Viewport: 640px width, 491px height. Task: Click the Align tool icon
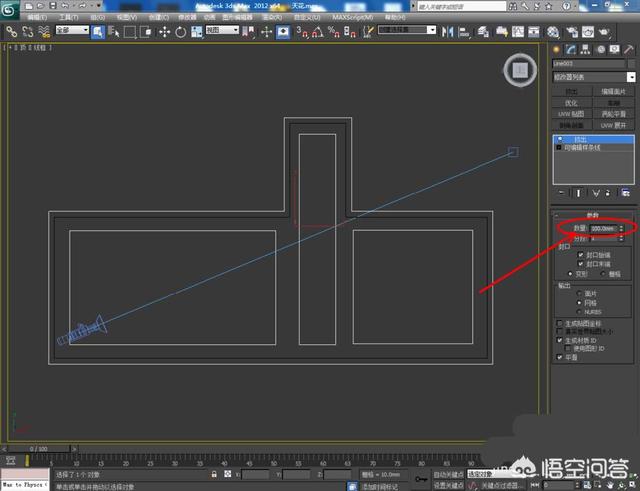[x=464, y=32]
